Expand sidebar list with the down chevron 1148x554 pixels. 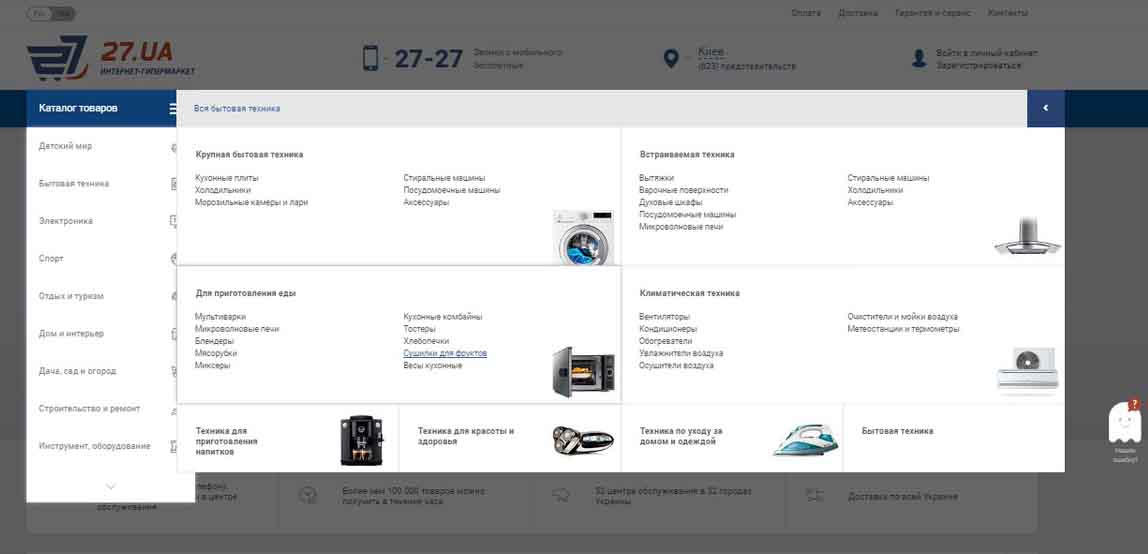110,486
